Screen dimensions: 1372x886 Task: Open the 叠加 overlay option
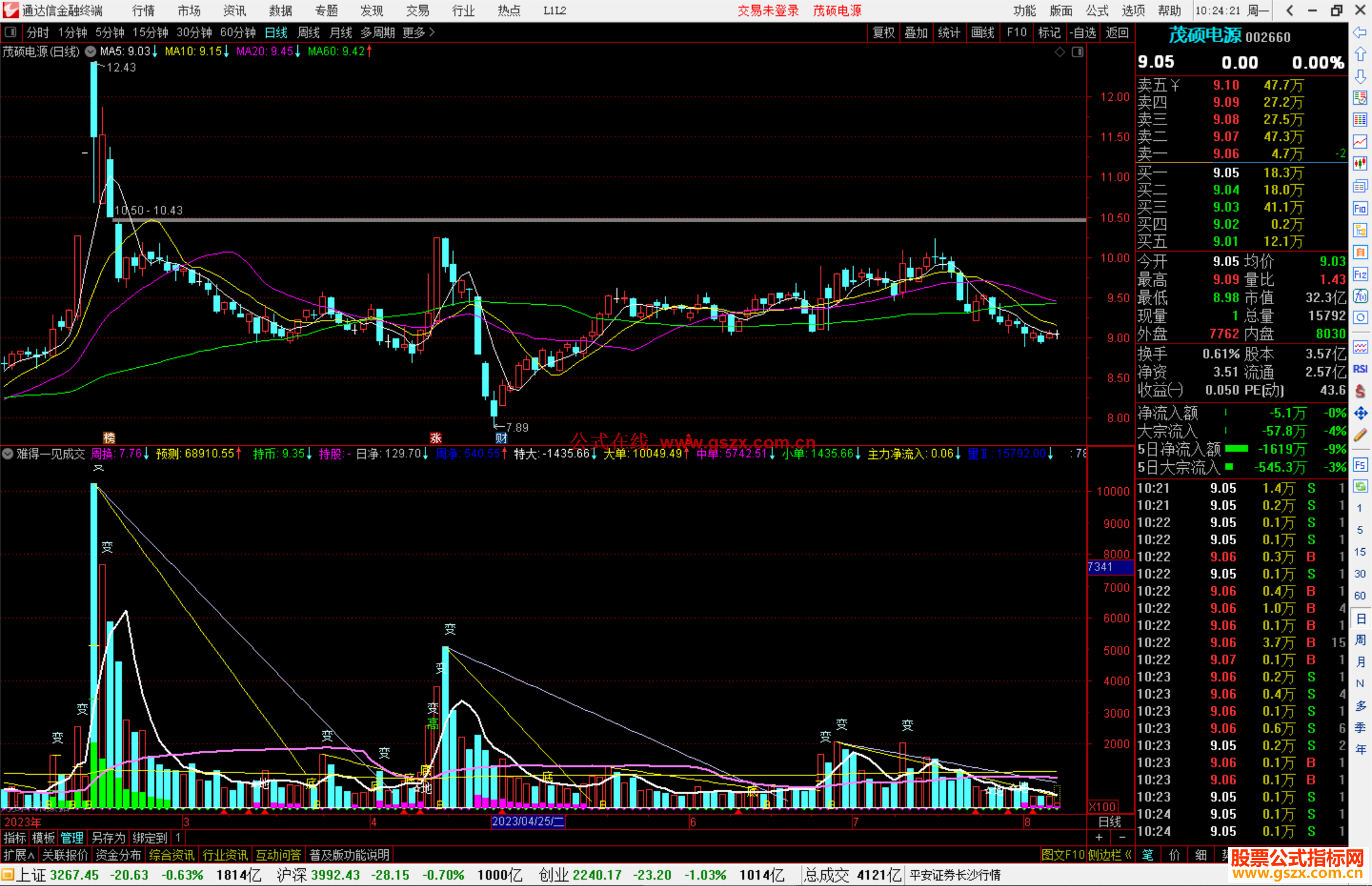point(916,32)
